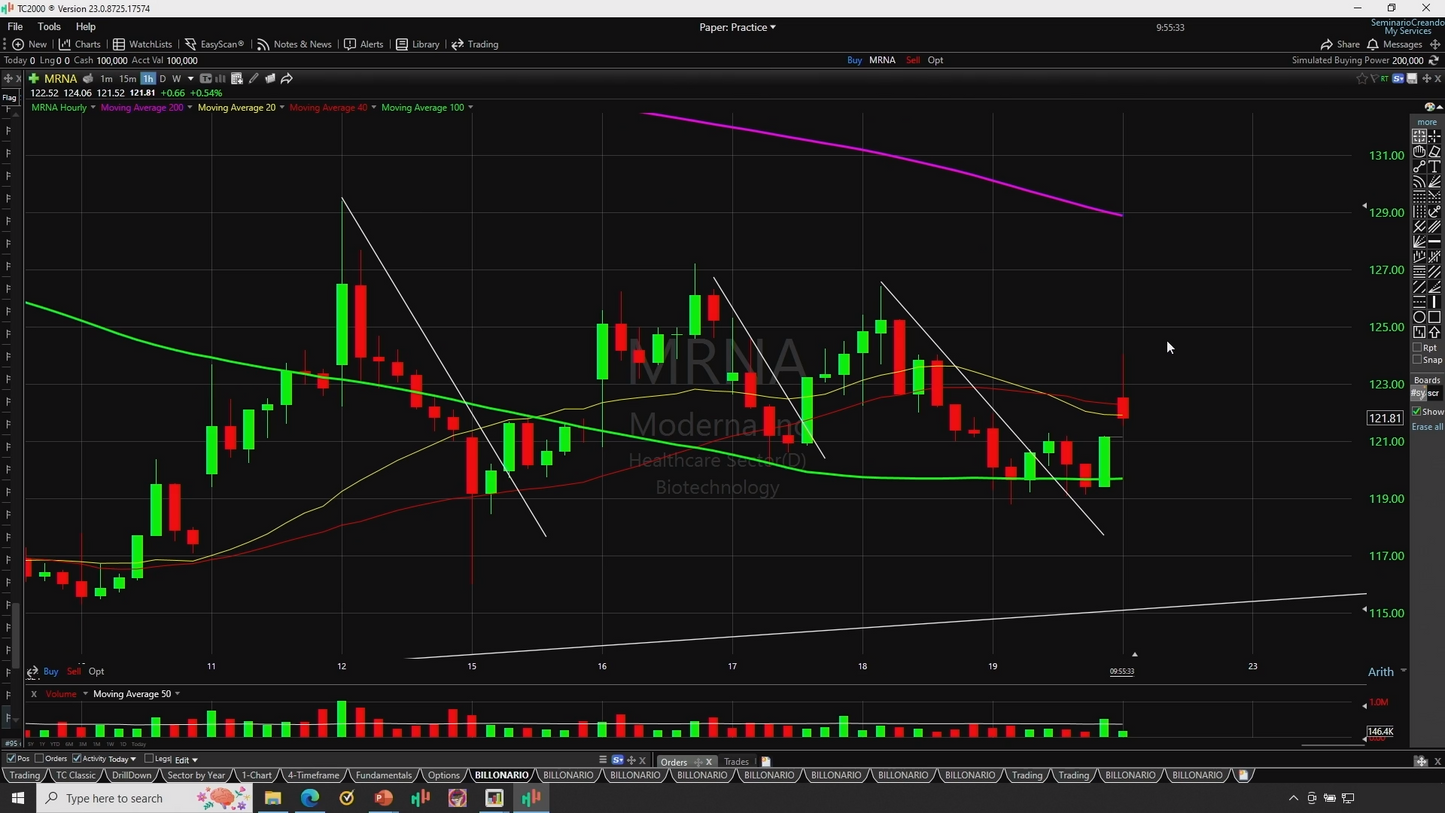This screenshot has height=813, width=1445.
Task: Toggle the Orders checkbox
Action: click(39, 759)
